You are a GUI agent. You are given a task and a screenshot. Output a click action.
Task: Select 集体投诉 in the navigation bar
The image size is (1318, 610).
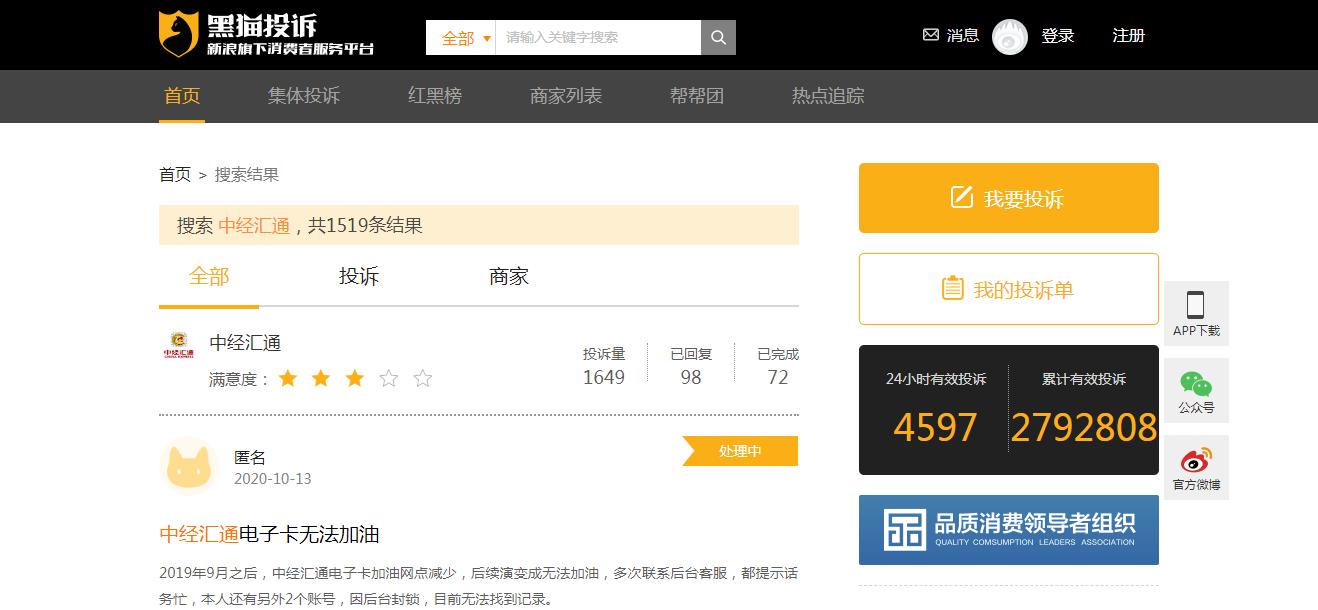(303, 96)
